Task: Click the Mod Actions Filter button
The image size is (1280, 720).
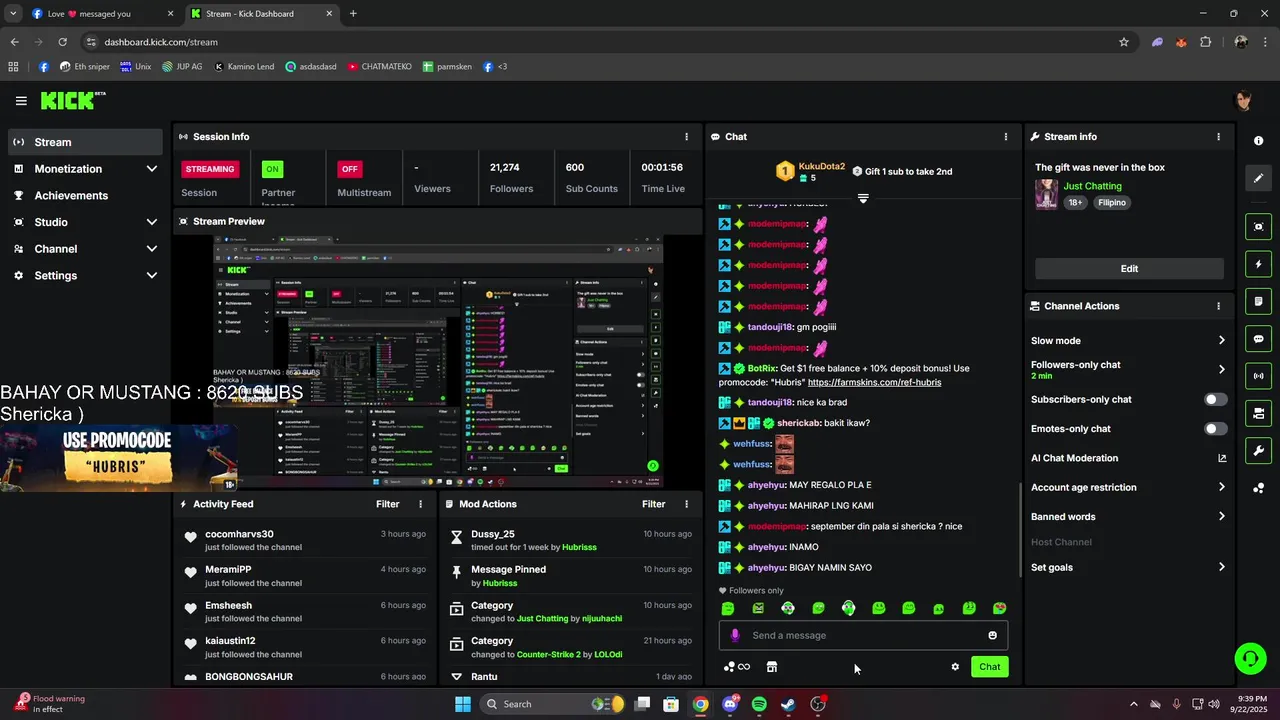Action: click(654, 505)
